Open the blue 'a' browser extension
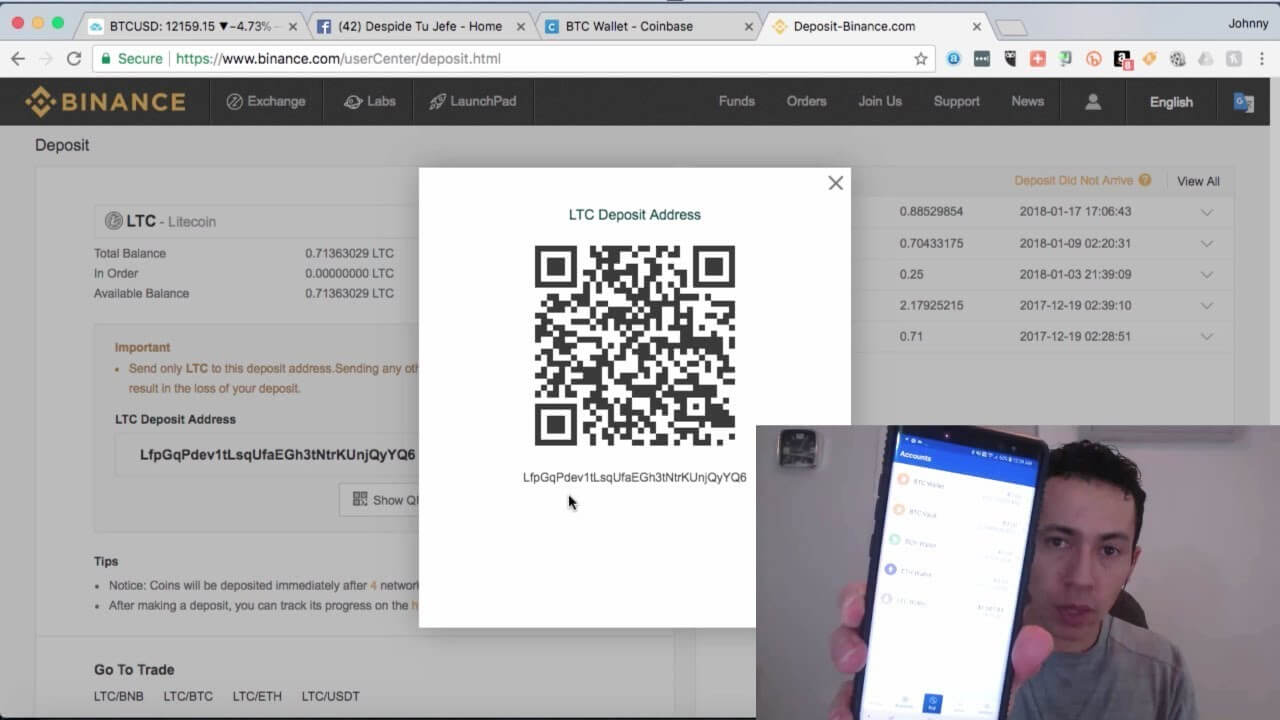Screen dimensions: 1280x720 coord(954,59)
